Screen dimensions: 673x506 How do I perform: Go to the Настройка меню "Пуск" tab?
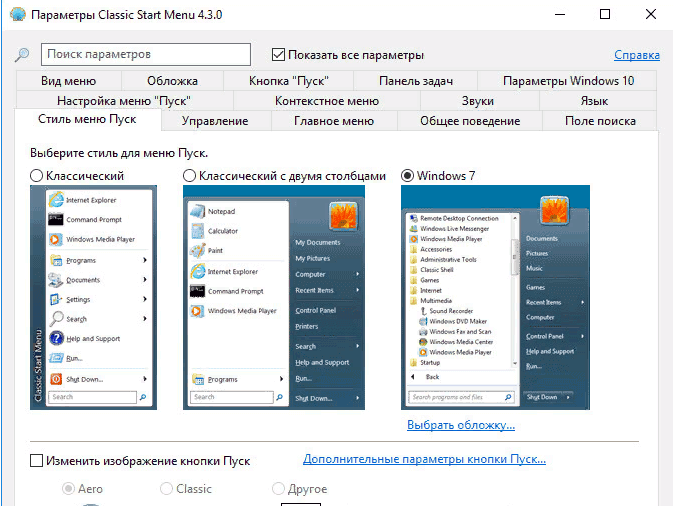pos(124,101)
